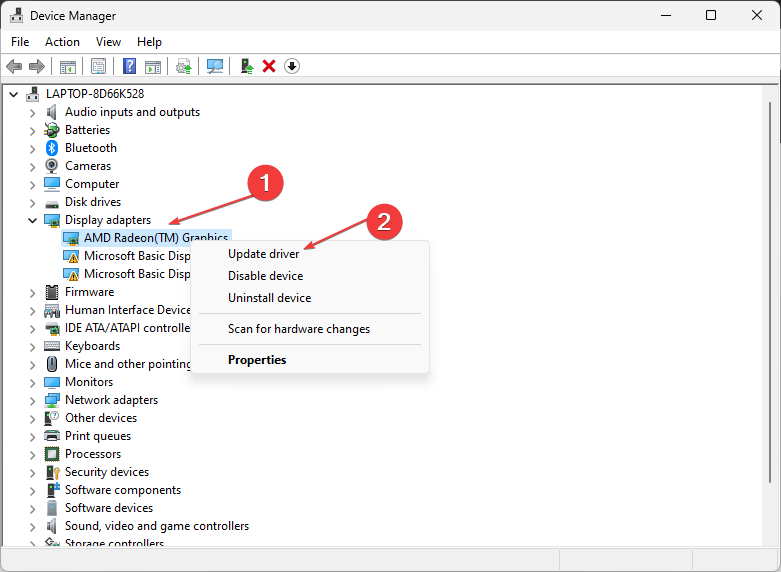Image resolution: width=781 pixels, height=572 pixels.
Task: Close the Device Manager window
Action: [757, 15]
